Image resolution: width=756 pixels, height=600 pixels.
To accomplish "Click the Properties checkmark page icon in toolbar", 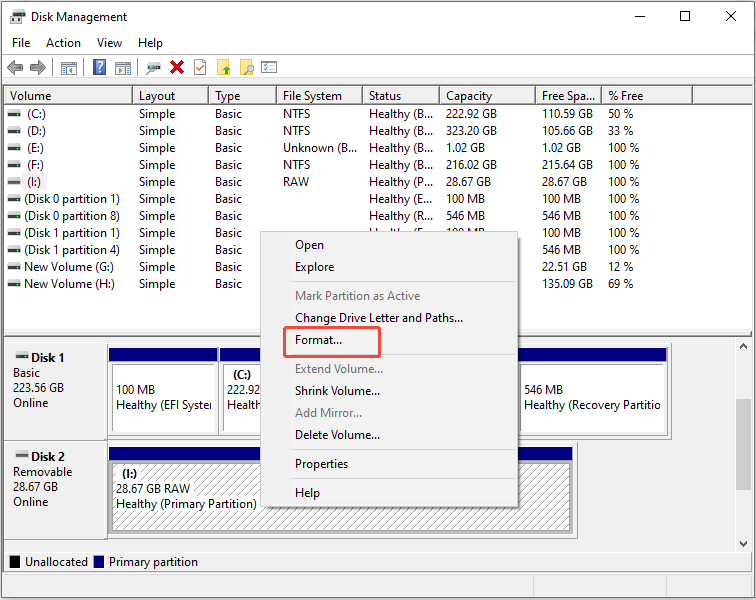I will [200, 67].
